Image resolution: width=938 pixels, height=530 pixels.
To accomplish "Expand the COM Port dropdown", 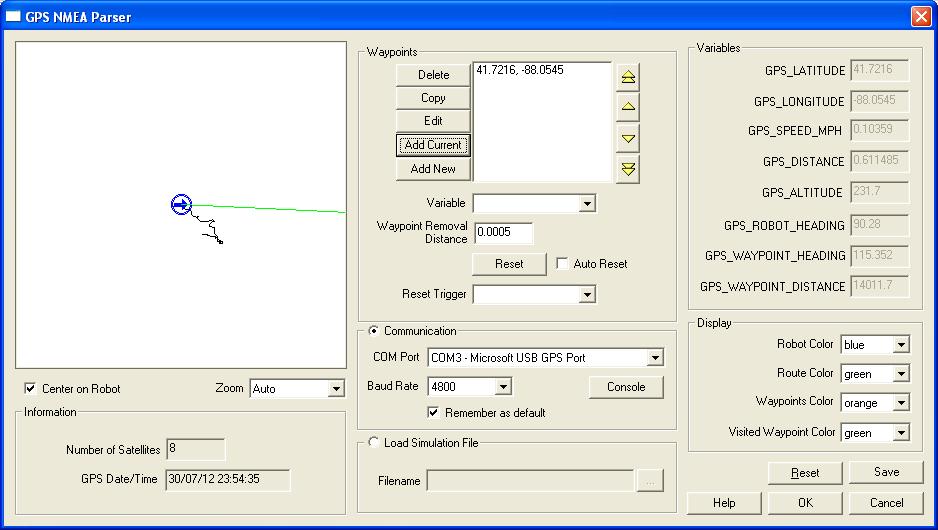I will coord(655,358).
